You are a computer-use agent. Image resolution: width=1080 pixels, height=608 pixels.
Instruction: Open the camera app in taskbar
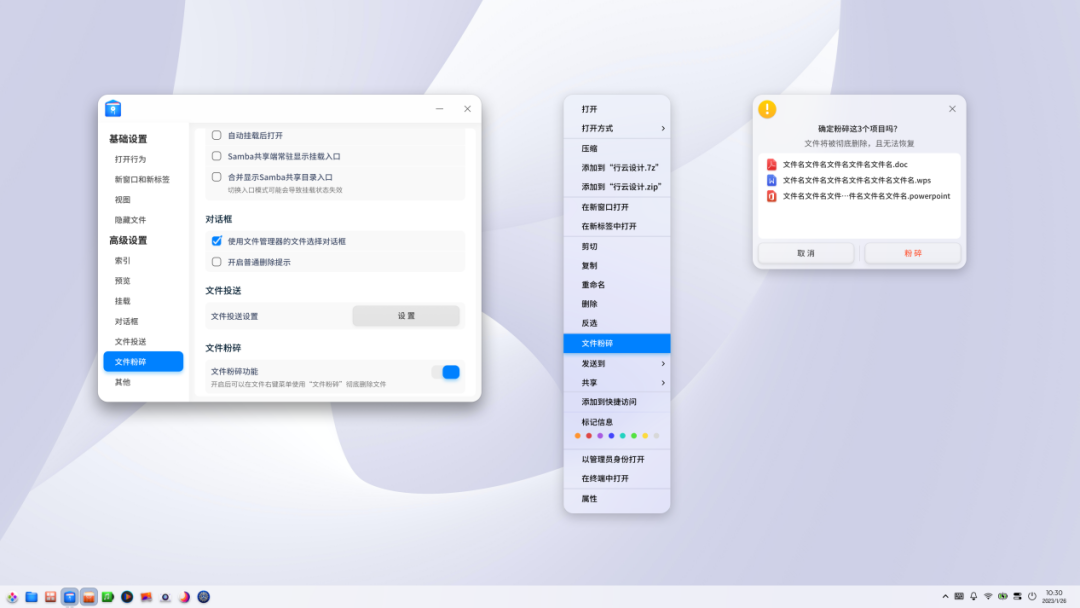[x=165, y=597]
